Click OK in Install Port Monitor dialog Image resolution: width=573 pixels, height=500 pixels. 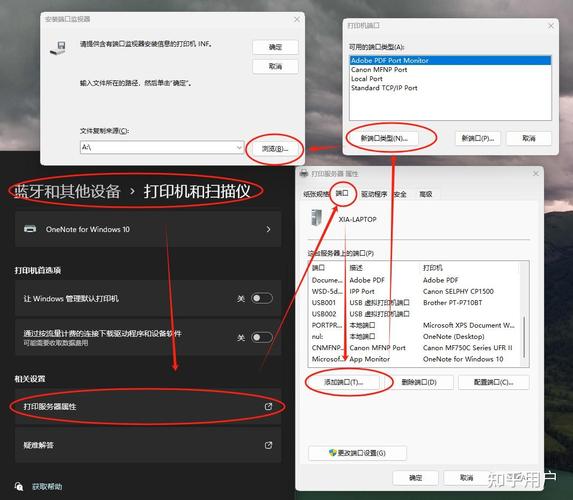(275, 47)
